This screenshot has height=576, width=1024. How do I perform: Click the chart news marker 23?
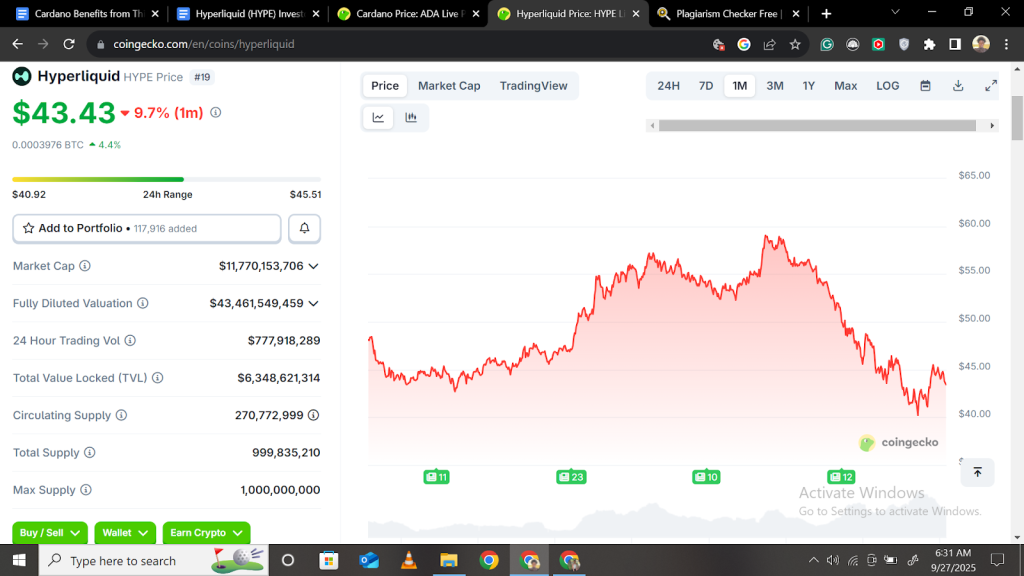[571, 477]
